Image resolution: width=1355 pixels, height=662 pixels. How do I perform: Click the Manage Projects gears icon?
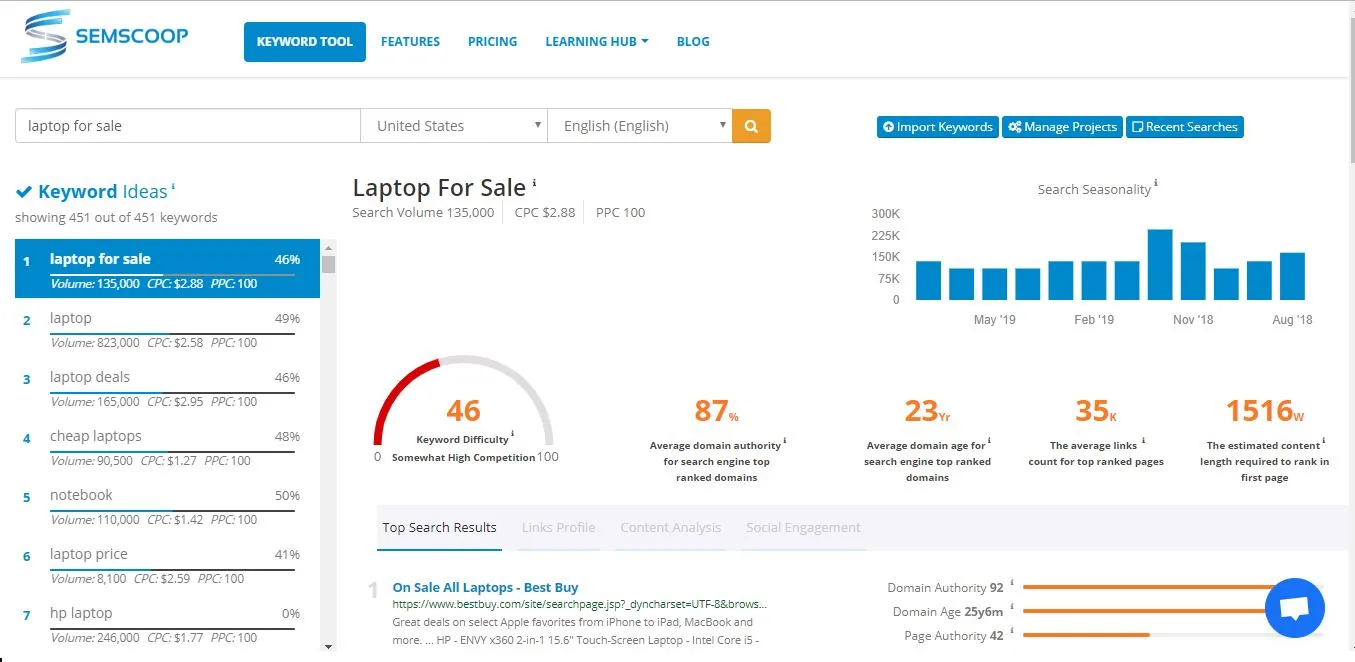(x=1015, y=127)
